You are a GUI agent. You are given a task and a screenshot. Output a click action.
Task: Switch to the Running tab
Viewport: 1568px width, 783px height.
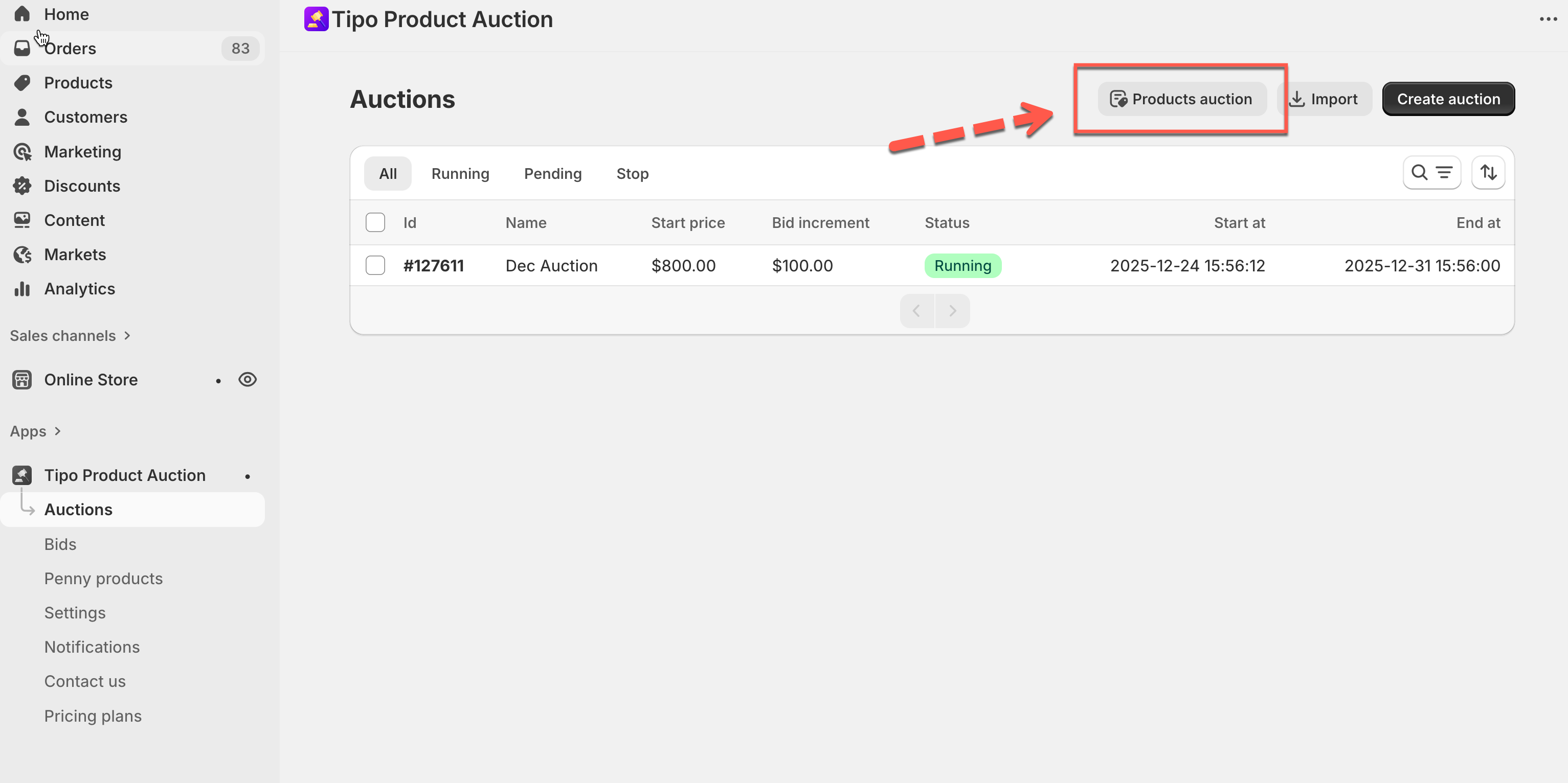(x=460, y=174)
